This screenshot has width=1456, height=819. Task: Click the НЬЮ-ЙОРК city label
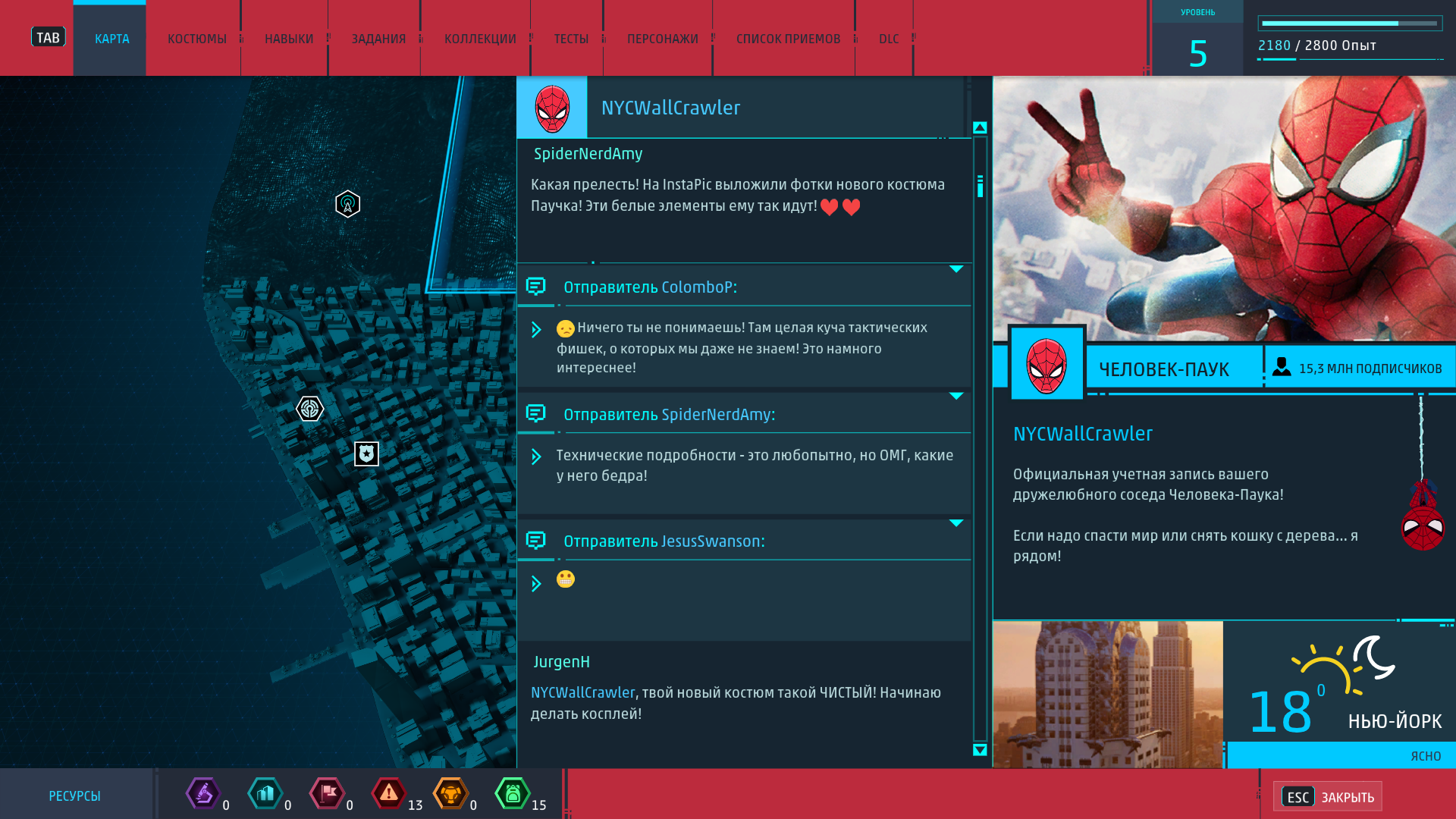tap(1395, 721)
